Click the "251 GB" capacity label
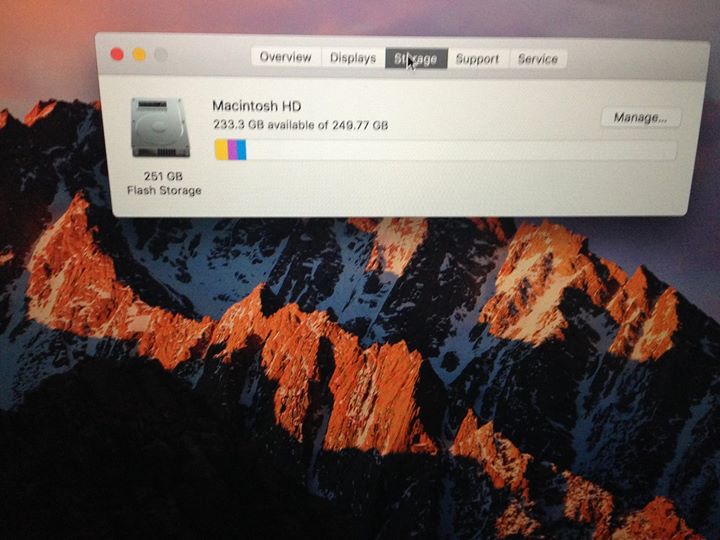The image size is (720, 540). pyautogui.click(x=163, y=176)
